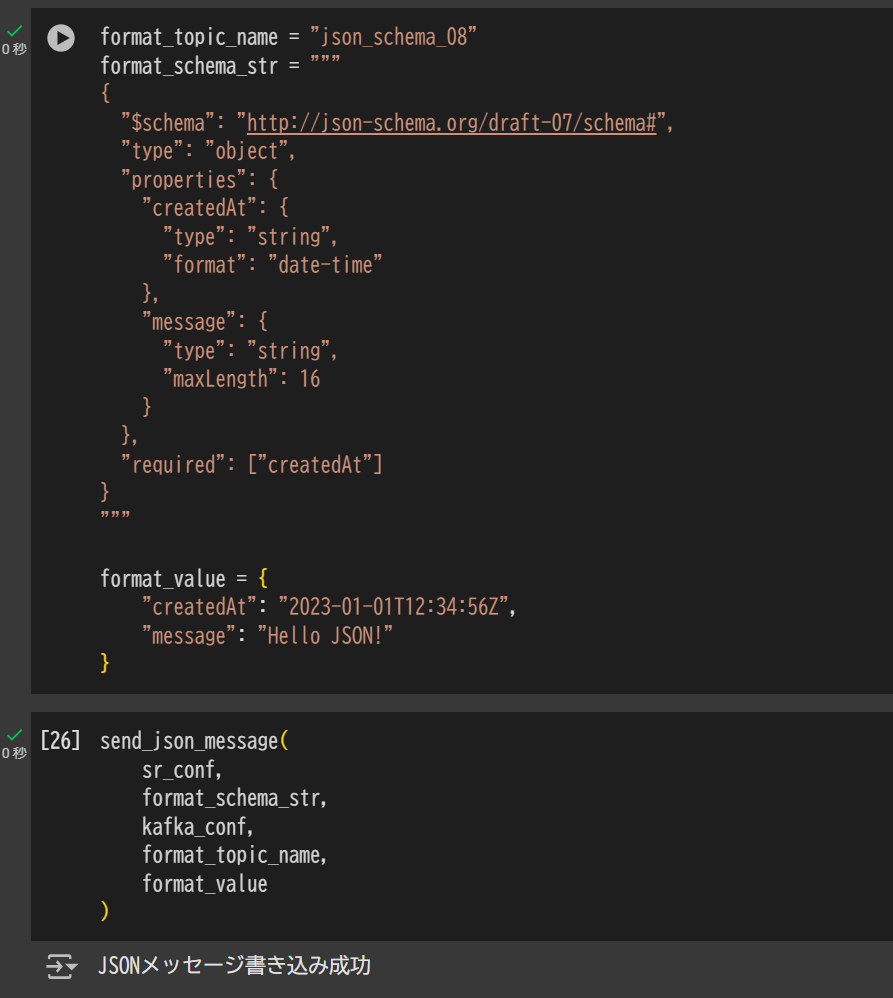Run the first code cell
The width and height of the screenshot is (893, 998).
[61, 38]
